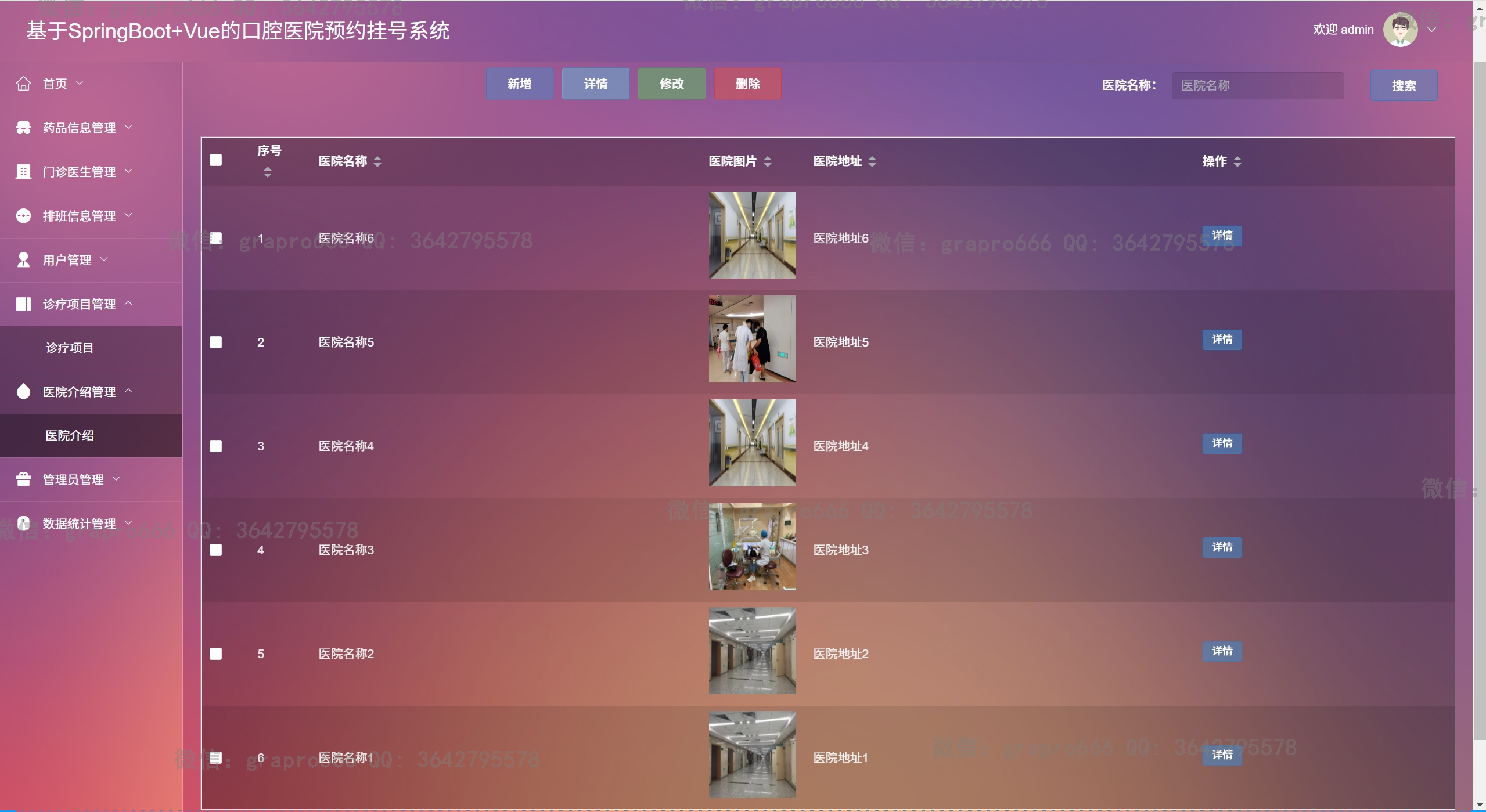
Task: Open the 诊疗项目 submenu item
Action: [x=70, y=348]
